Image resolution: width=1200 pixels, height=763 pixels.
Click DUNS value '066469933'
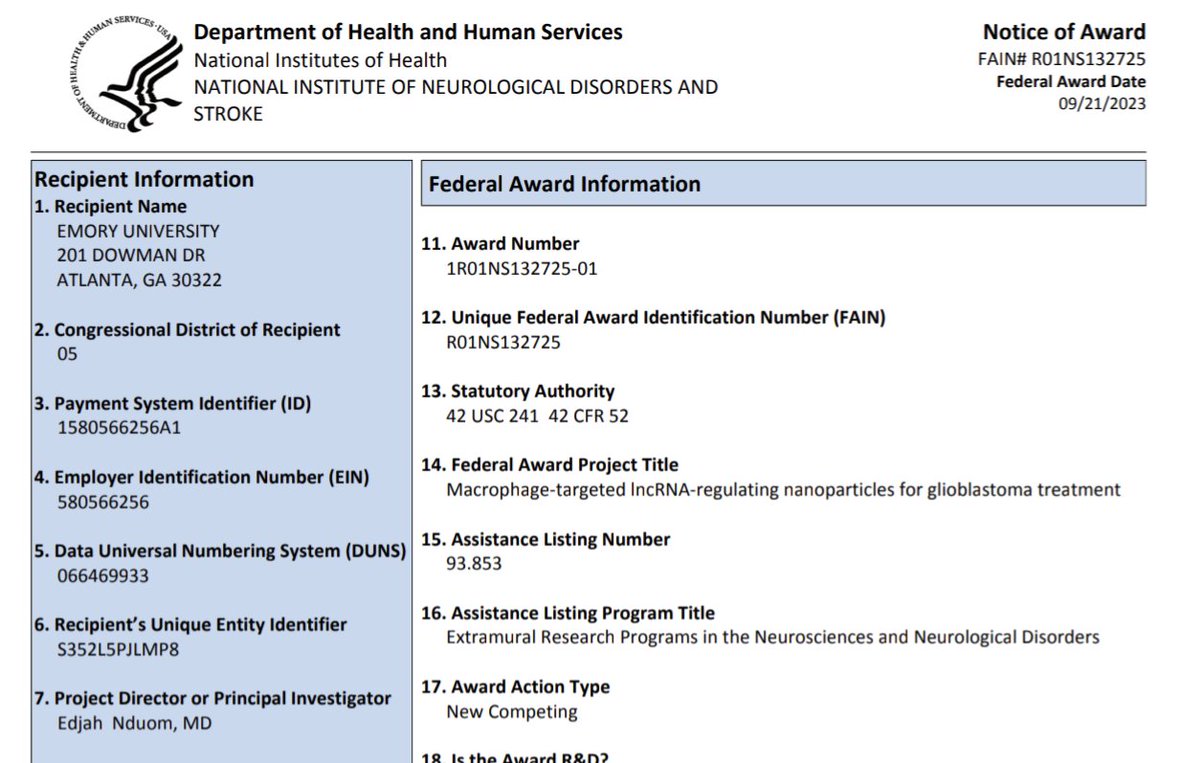pyautogui.click(x=103, y=576)
